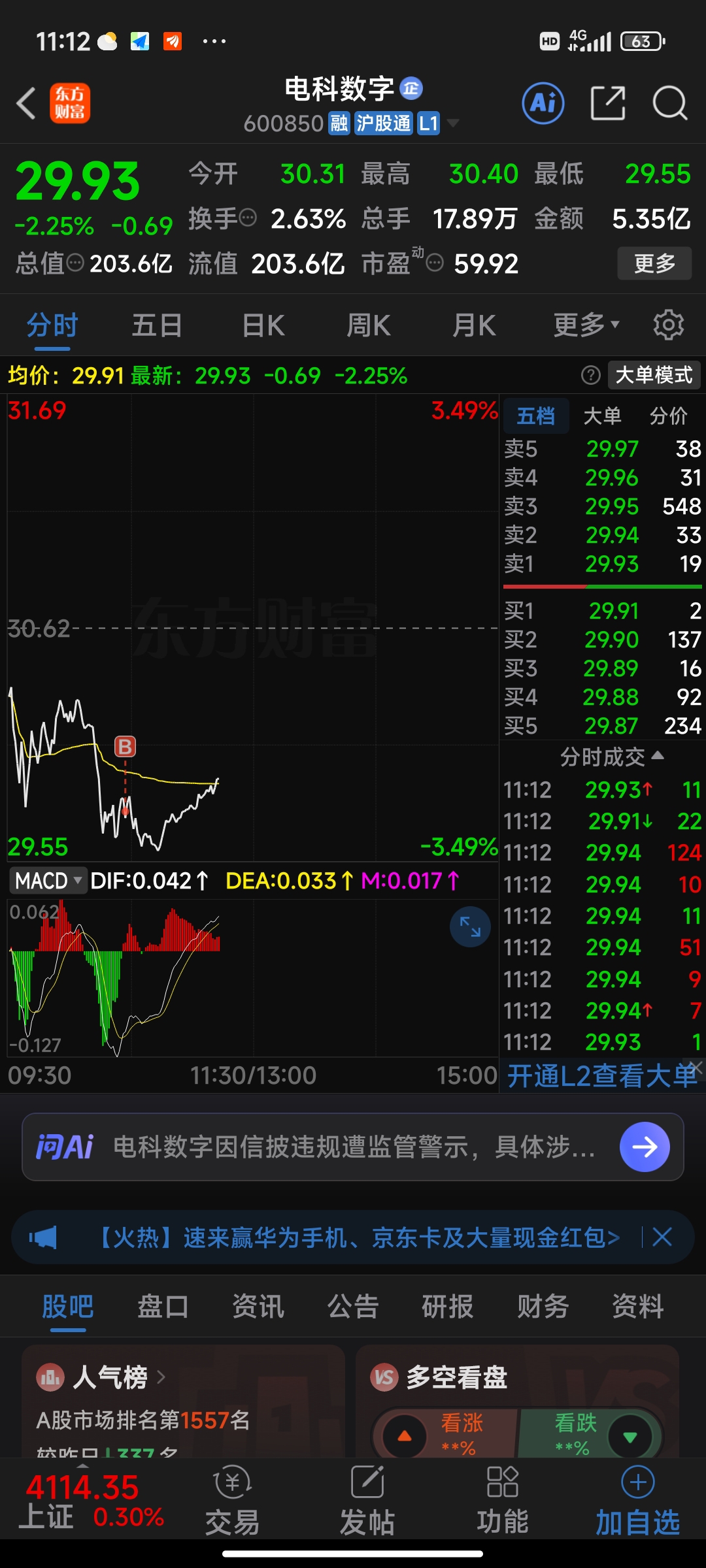Tap the 总值 info icon

(76, 263)
